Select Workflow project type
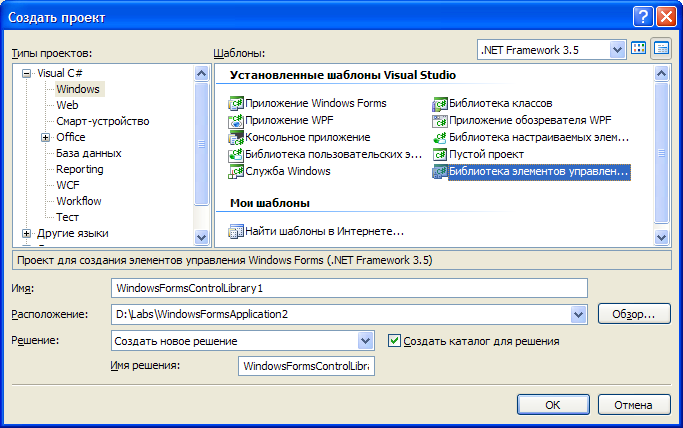 pos(79,201)
